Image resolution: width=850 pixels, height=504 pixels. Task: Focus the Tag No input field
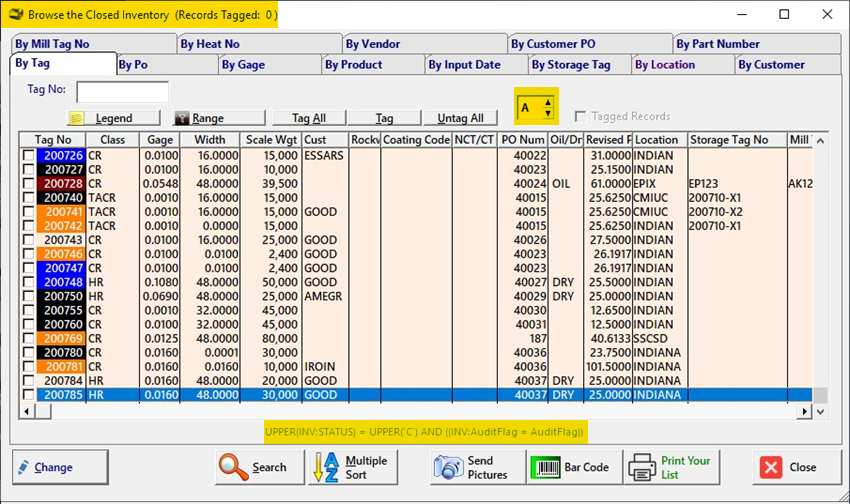tap(122, 92)
